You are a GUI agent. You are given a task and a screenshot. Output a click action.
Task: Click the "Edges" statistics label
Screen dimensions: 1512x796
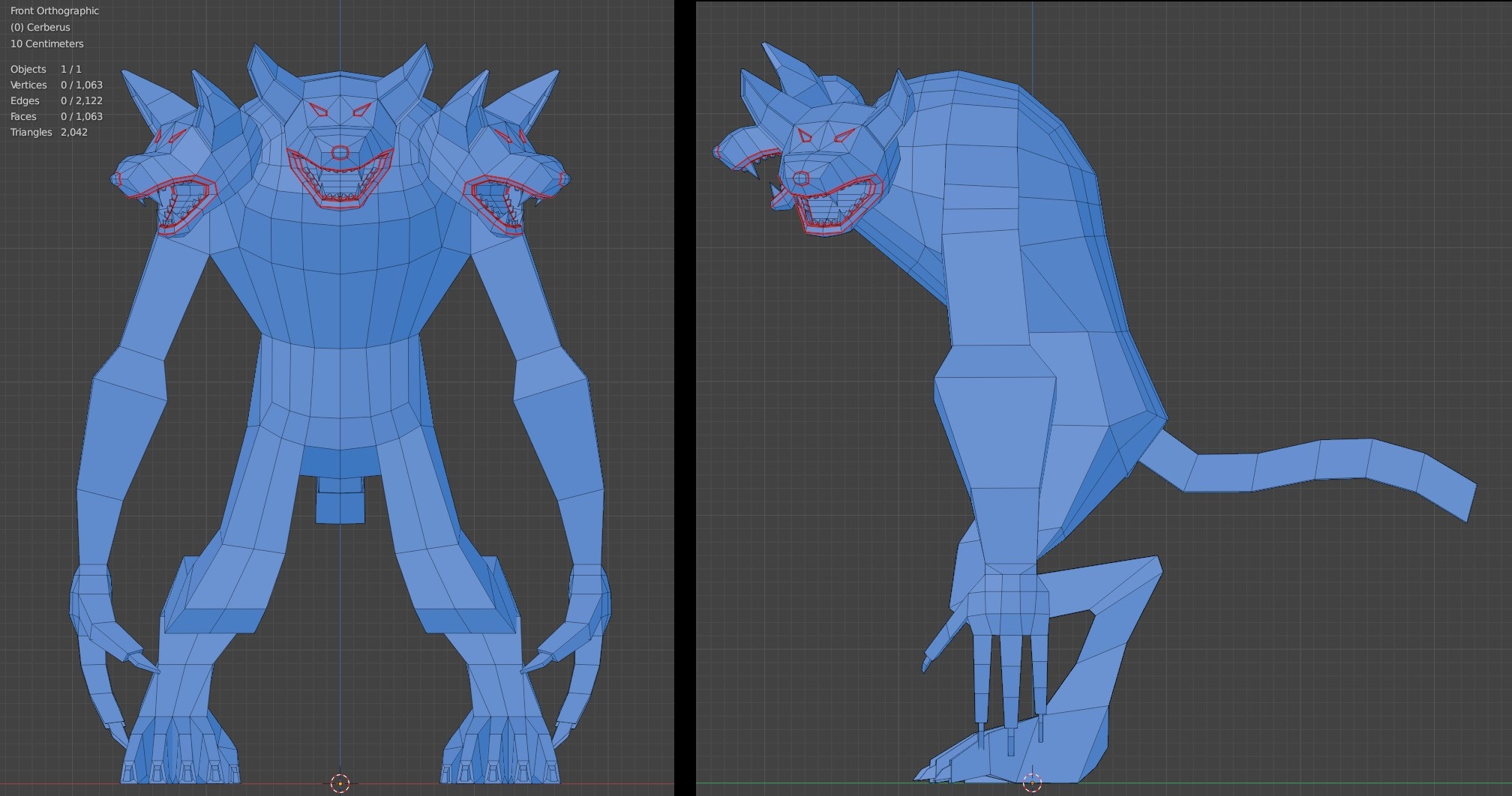point(25,100)
